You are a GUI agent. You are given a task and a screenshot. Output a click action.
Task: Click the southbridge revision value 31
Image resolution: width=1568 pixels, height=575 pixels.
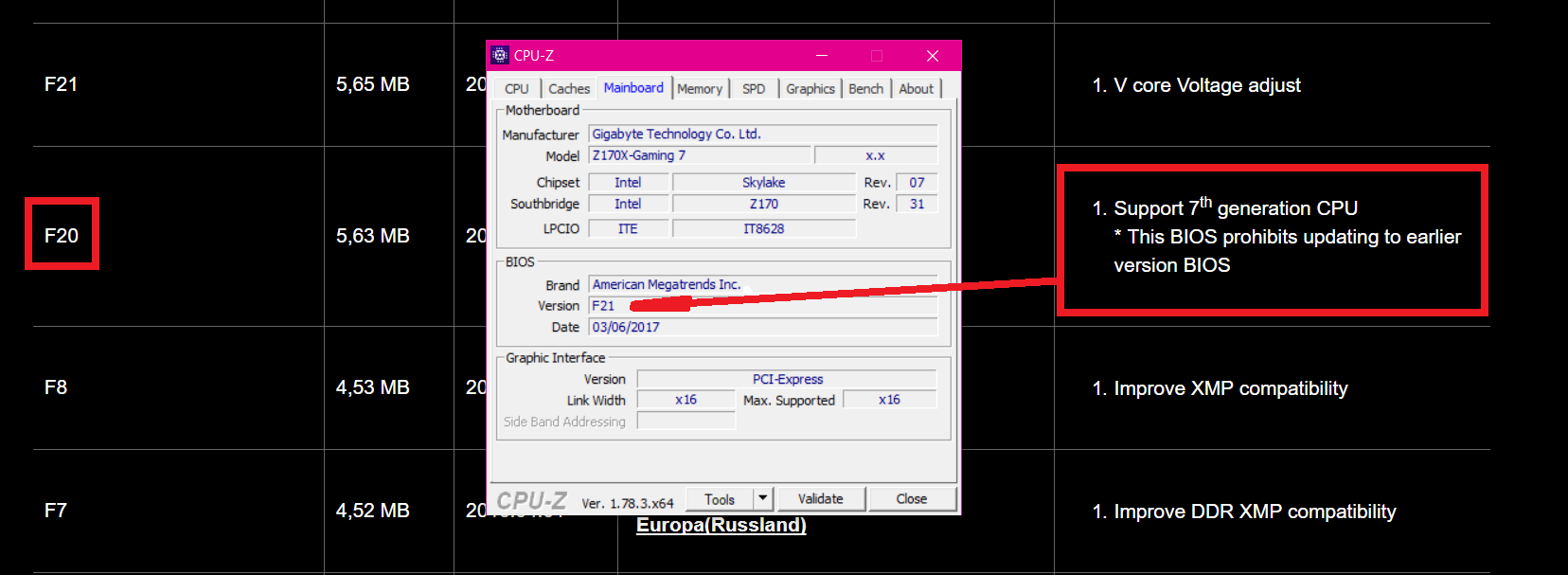coord(917,204)
